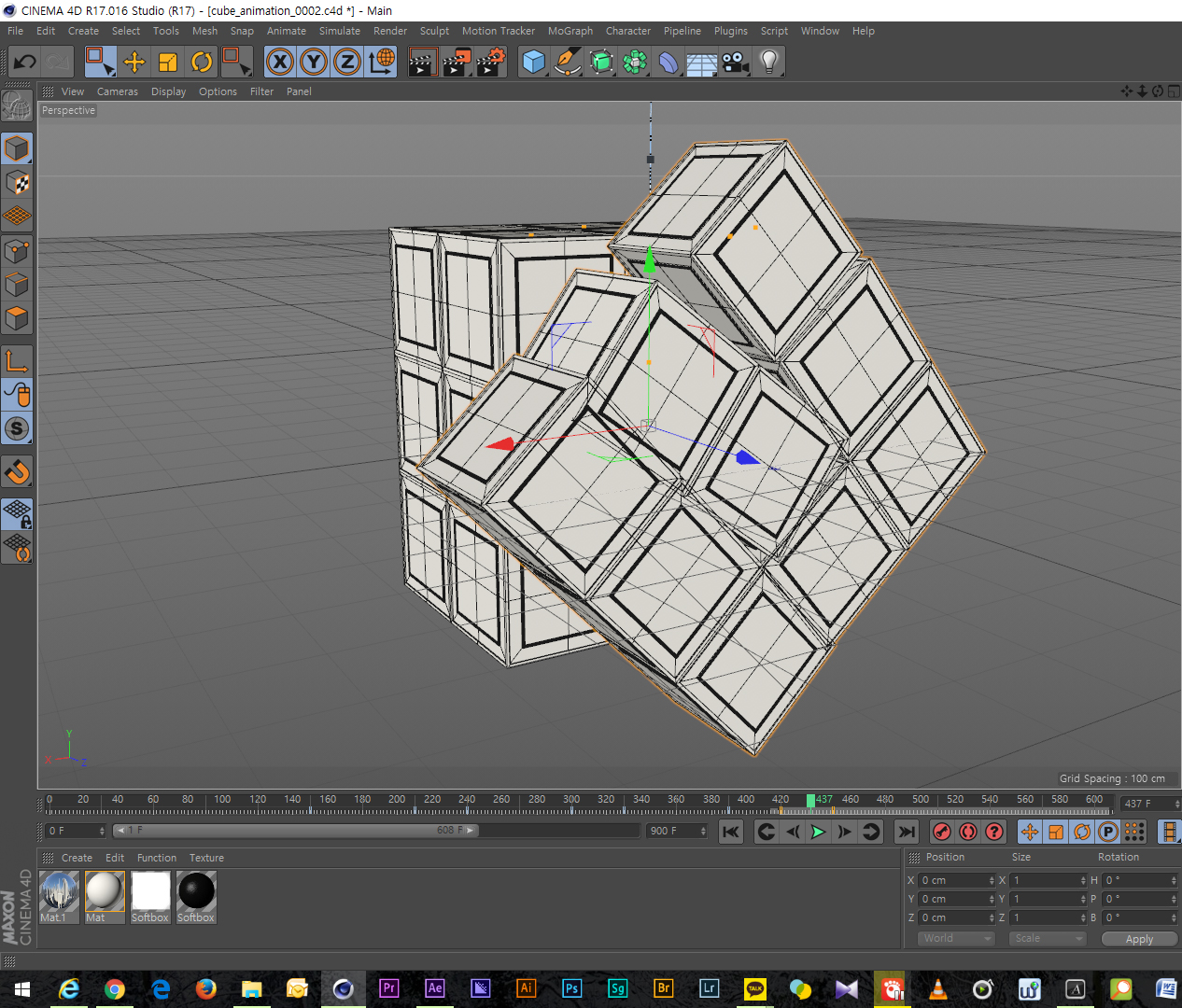1182x1008 pixels.
Task: Add a Cube primitive object
Action: pos(533,63)
